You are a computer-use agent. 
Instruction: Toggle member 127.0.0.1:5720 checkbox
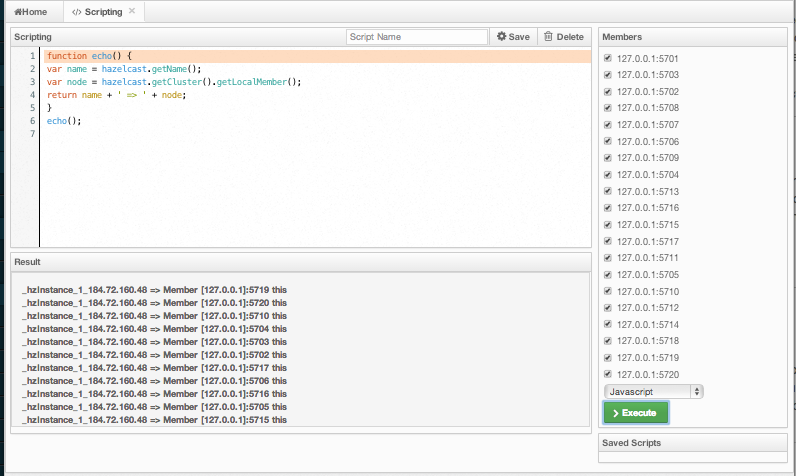point(608,374)
